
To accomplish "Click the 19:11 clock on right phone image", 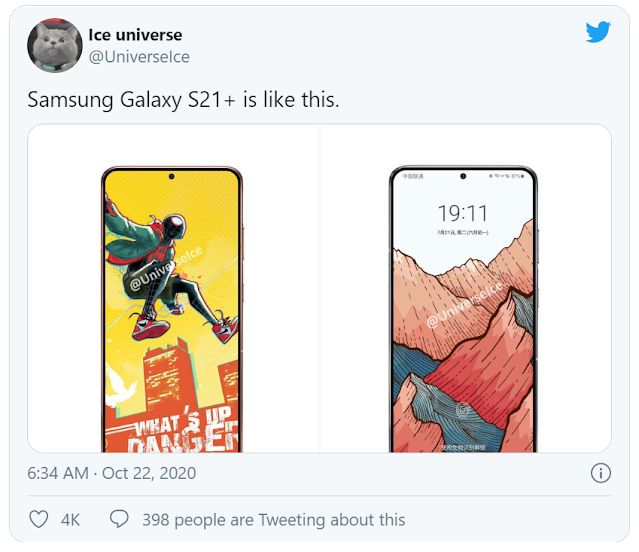I will click(x=463, y=213).
